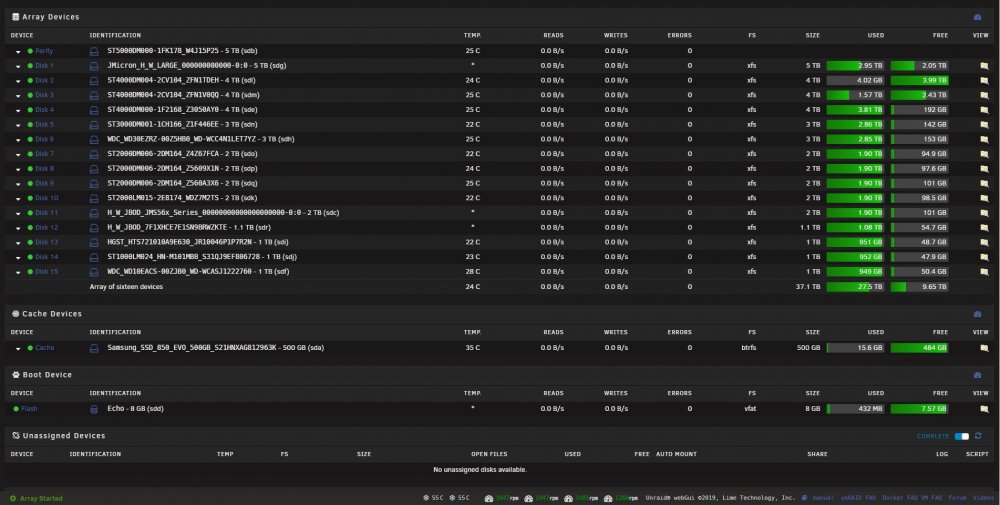Screen dimensions: 1000x505
Task: Open the Disk 11 device link
Action: point(47,213)
